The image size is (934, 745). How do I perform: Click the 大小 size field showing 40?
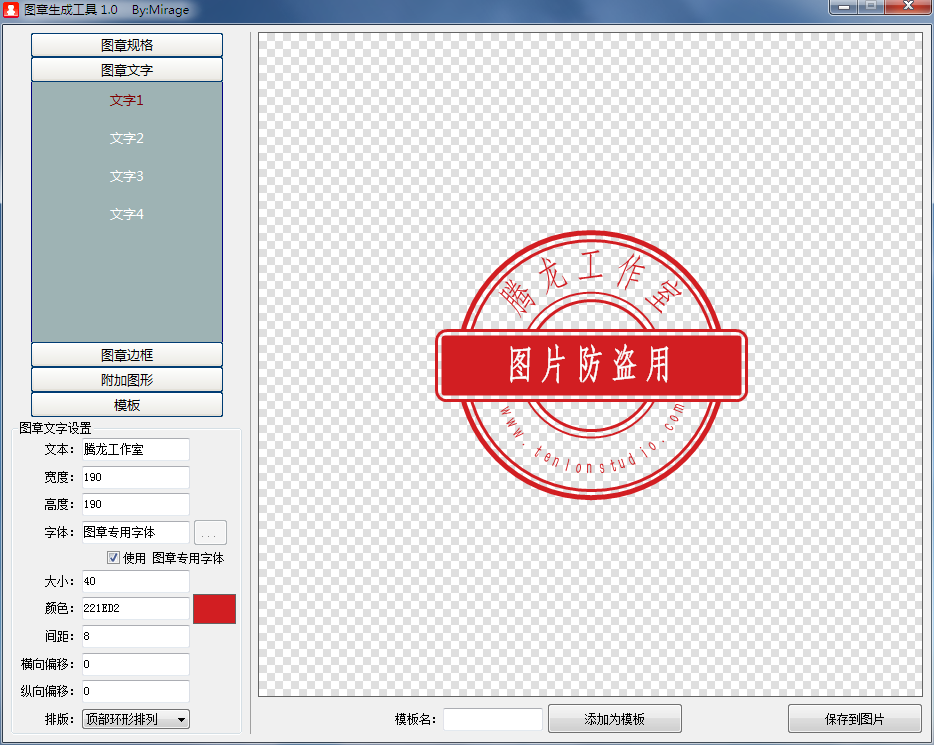[x=135, y=580]
